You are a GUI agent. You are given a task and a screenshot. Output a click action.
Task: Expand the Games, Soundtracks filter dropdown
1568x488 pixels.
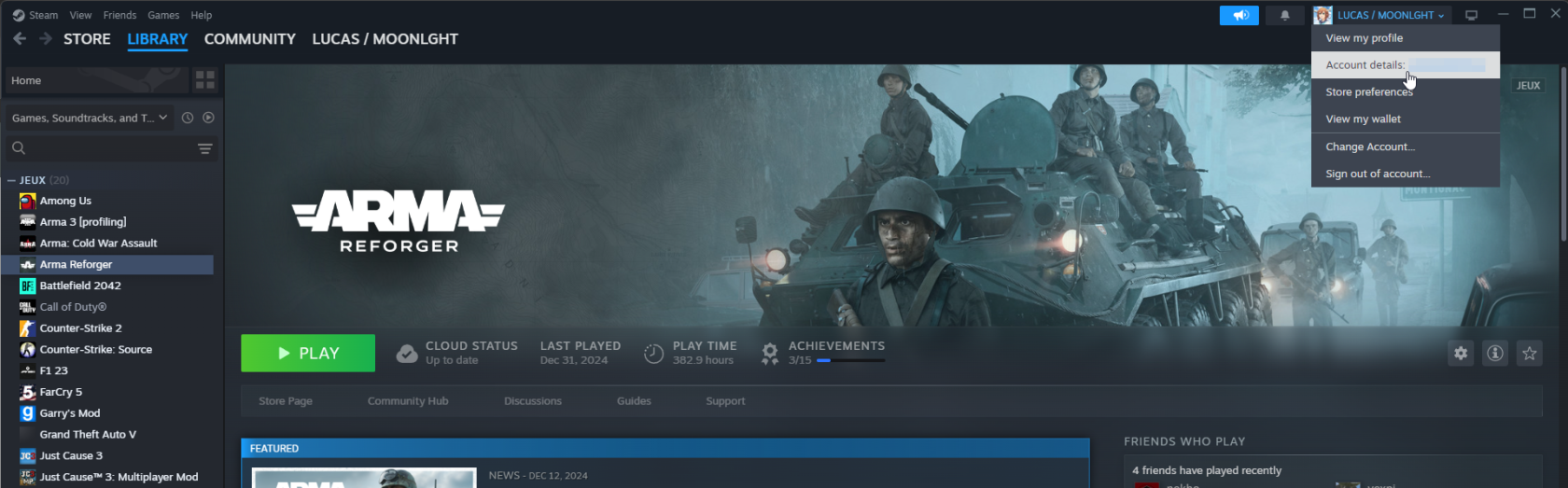[x=90, y=118]
